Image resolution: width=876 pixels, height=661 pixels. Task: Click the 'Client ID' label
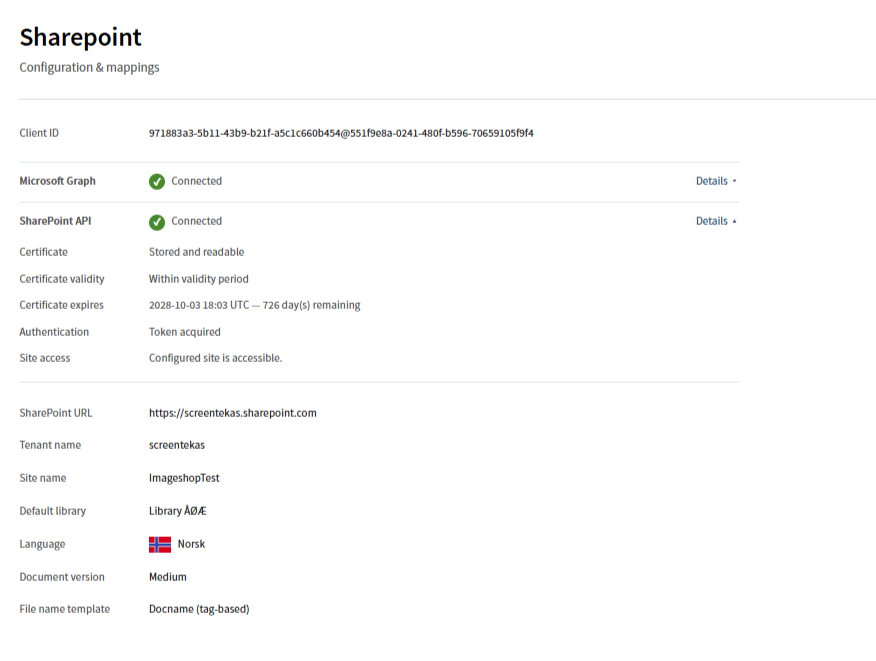point(39,133)
